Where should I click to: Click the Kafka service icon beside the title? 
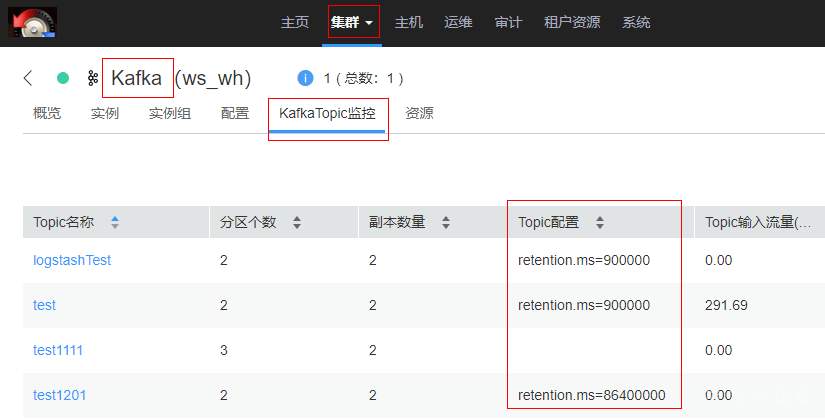click(93, 78)
